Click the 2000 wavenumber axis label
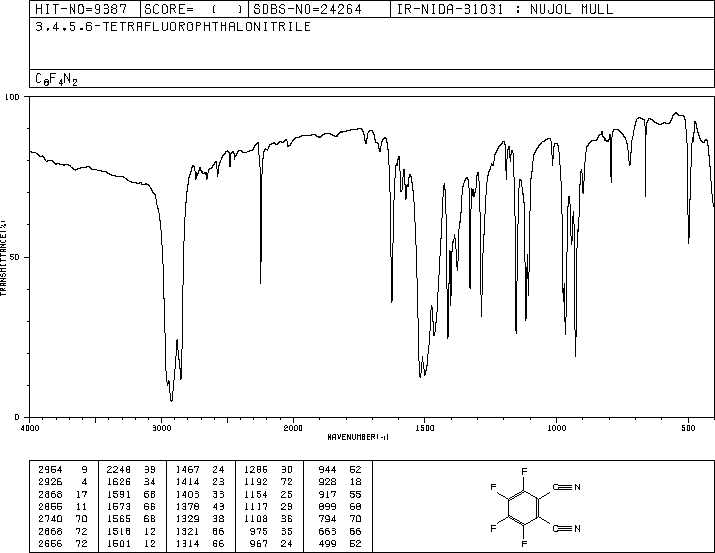 click(x=293, y=428)
